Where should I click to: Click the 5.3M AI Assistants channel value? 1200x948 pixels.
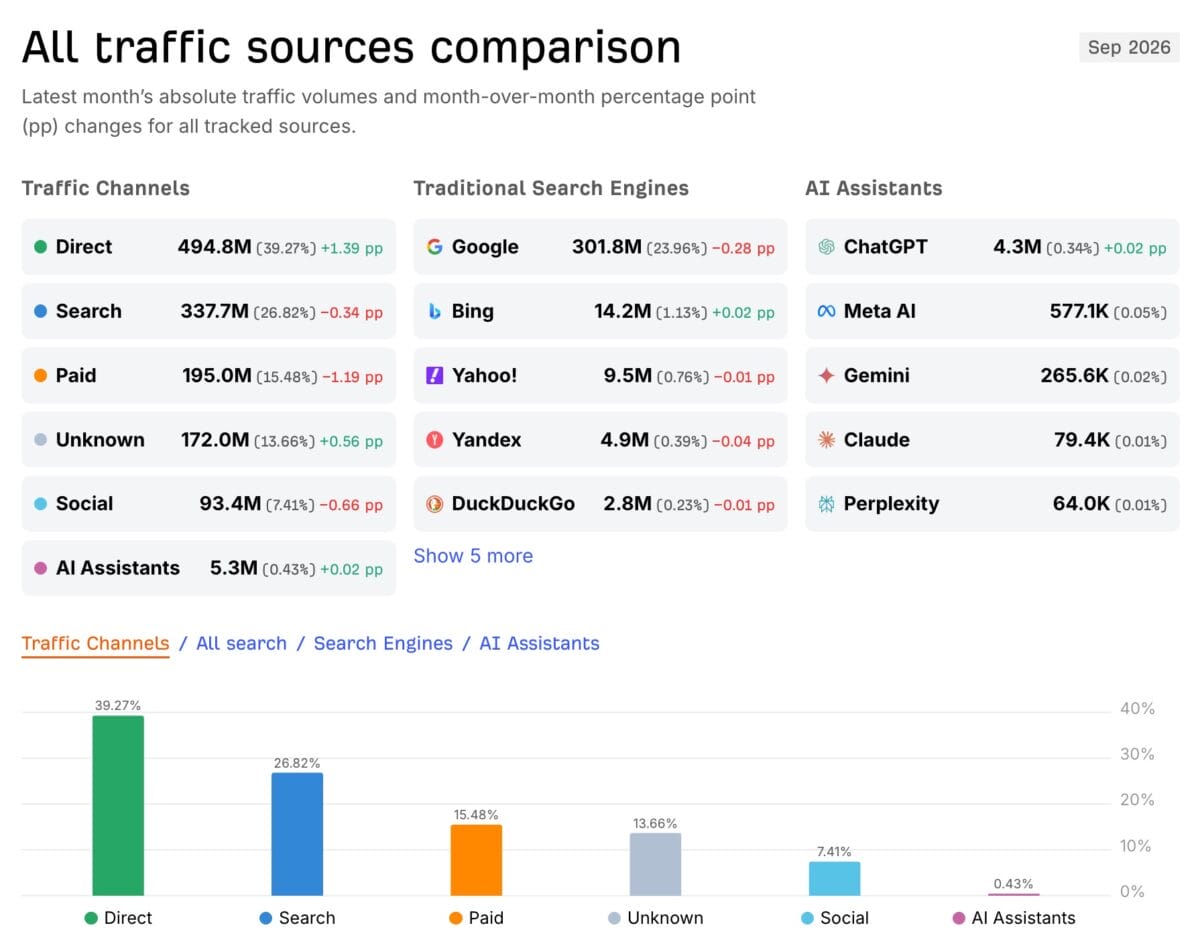233,567
